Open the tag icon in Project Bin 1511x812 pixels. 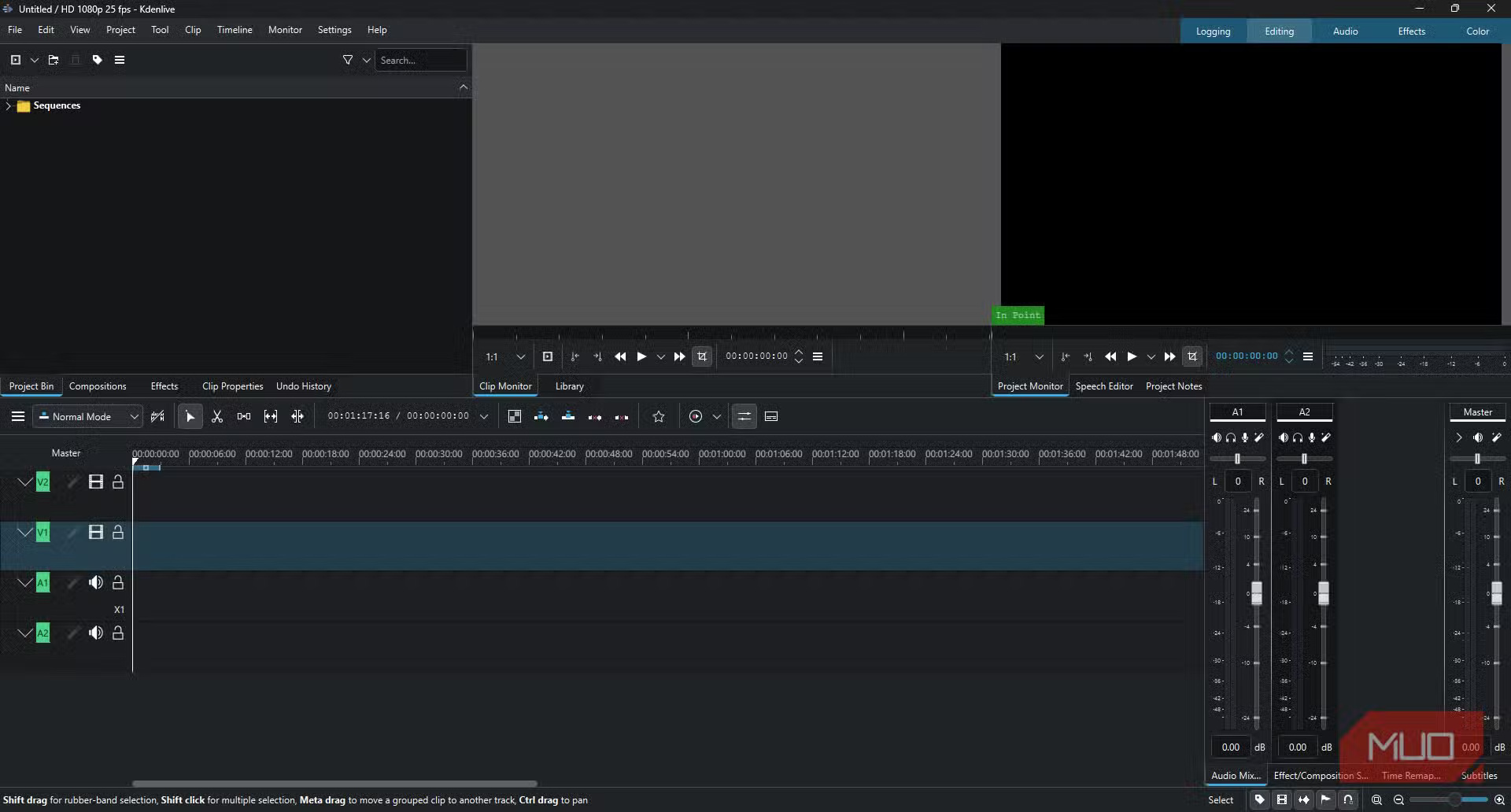(x=98, y=60)
